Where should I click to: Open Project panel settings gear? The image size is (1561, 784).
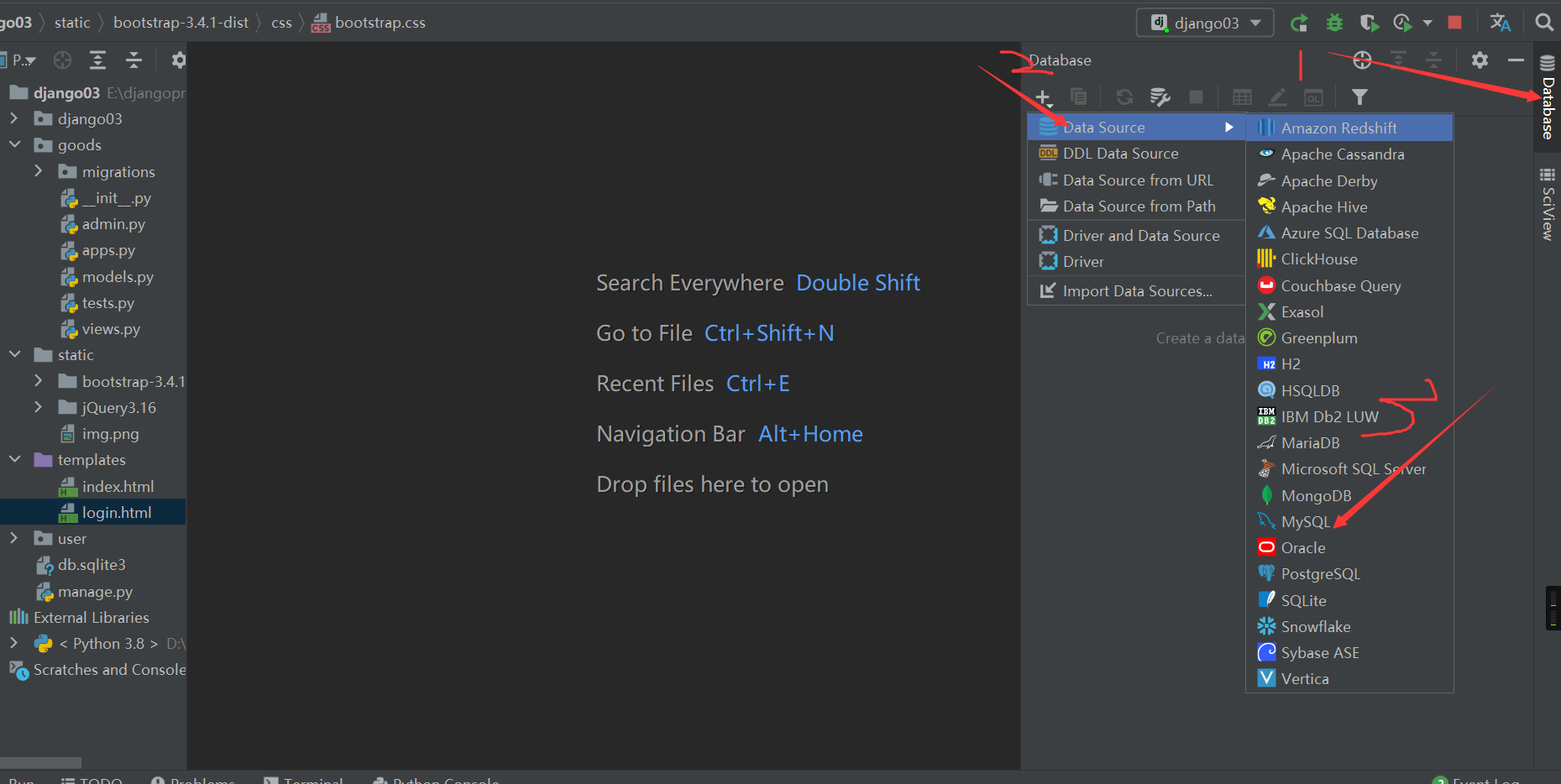tap(179, 60)
